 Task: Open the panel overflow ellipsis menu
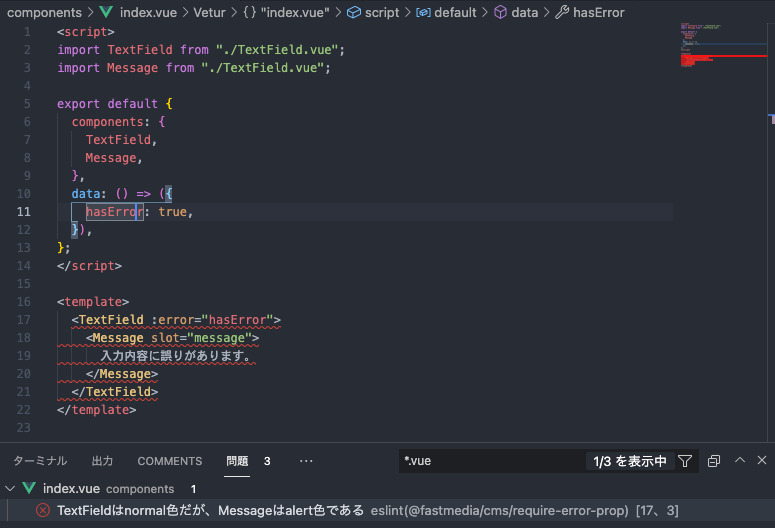point(306,461)
